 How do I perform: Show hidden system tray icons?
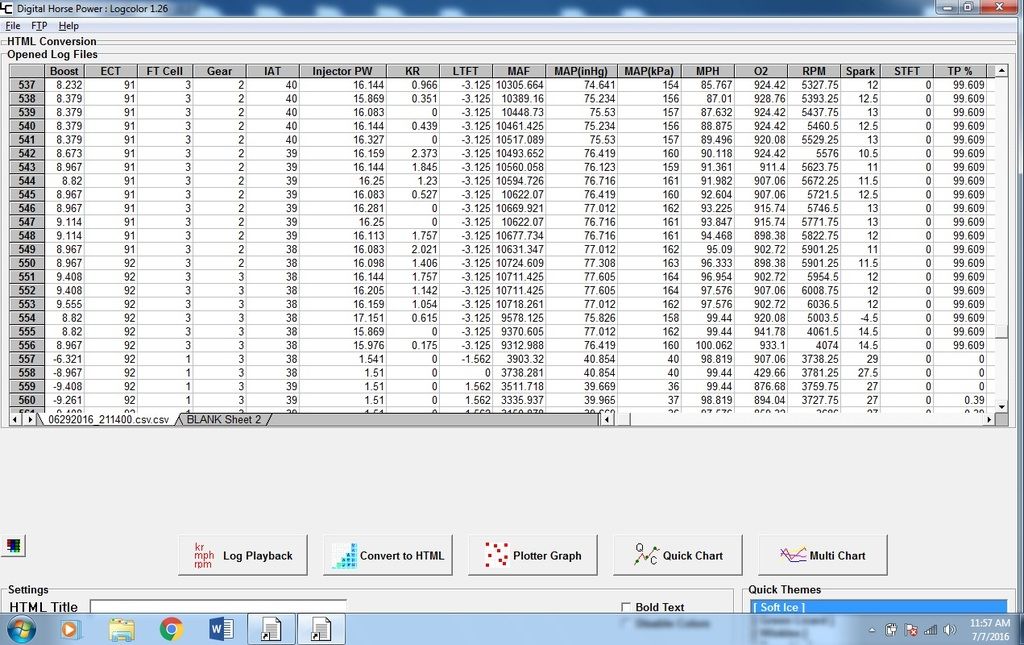pyautogui.click(x=872, y=630)
